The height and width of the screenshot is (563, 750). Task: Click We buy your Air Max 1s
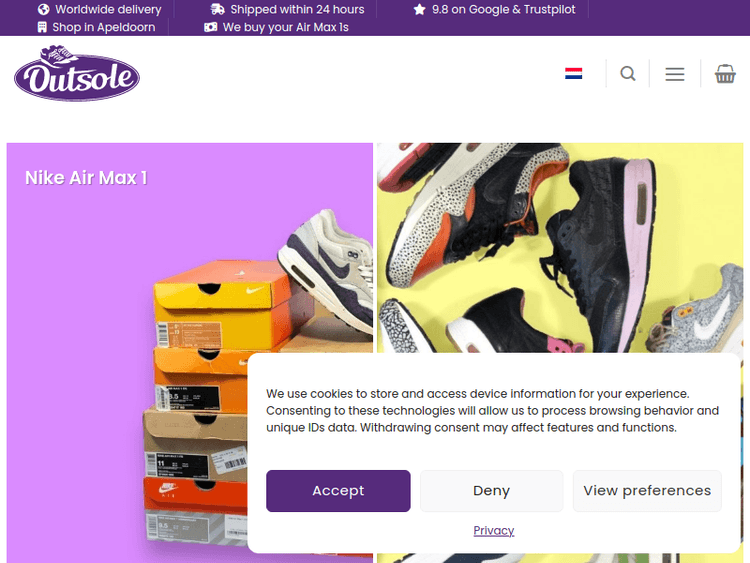[286, 27]
